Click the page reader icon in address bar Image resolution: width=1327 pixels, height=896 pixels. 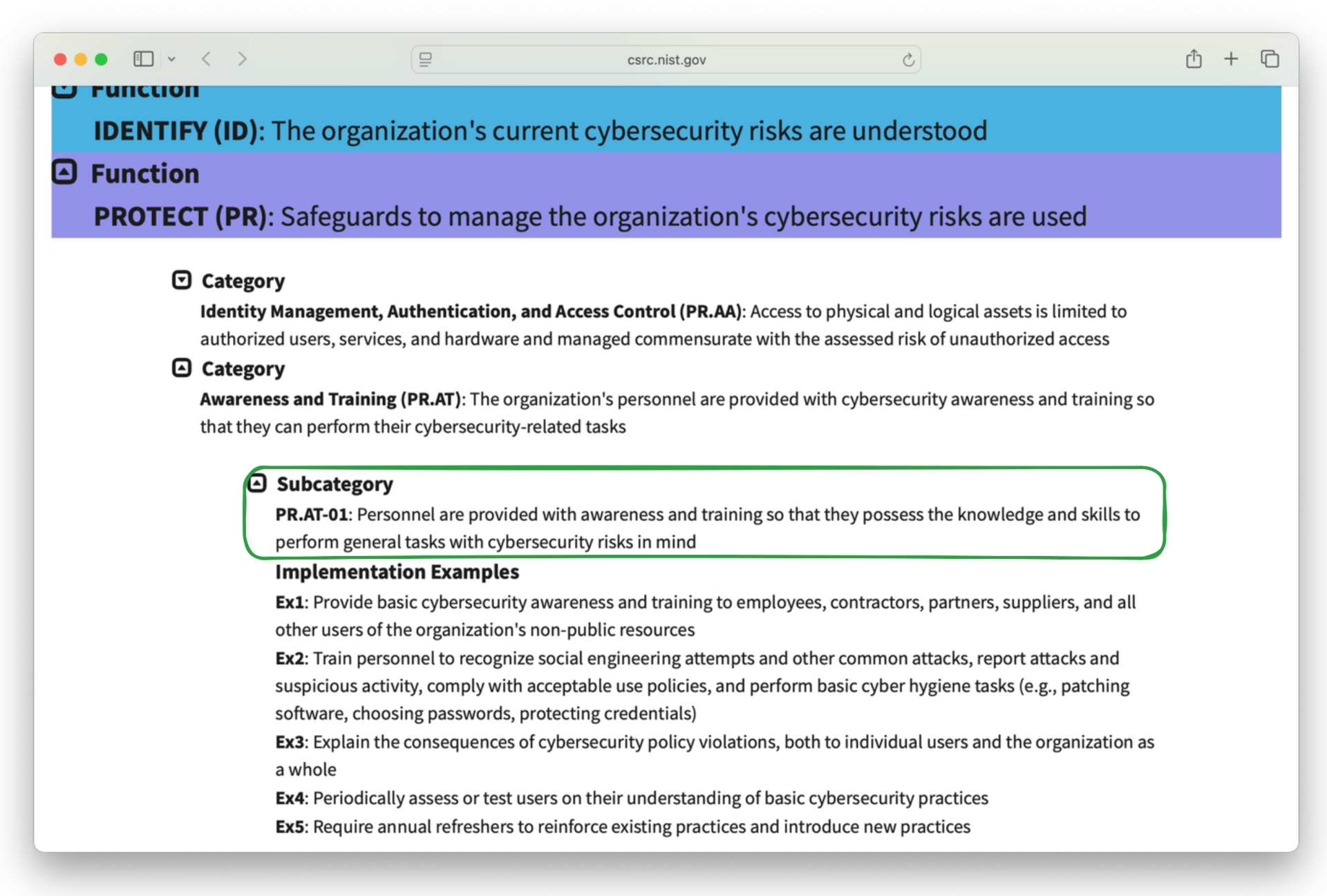pyautogui.click(x=426, y=60)
